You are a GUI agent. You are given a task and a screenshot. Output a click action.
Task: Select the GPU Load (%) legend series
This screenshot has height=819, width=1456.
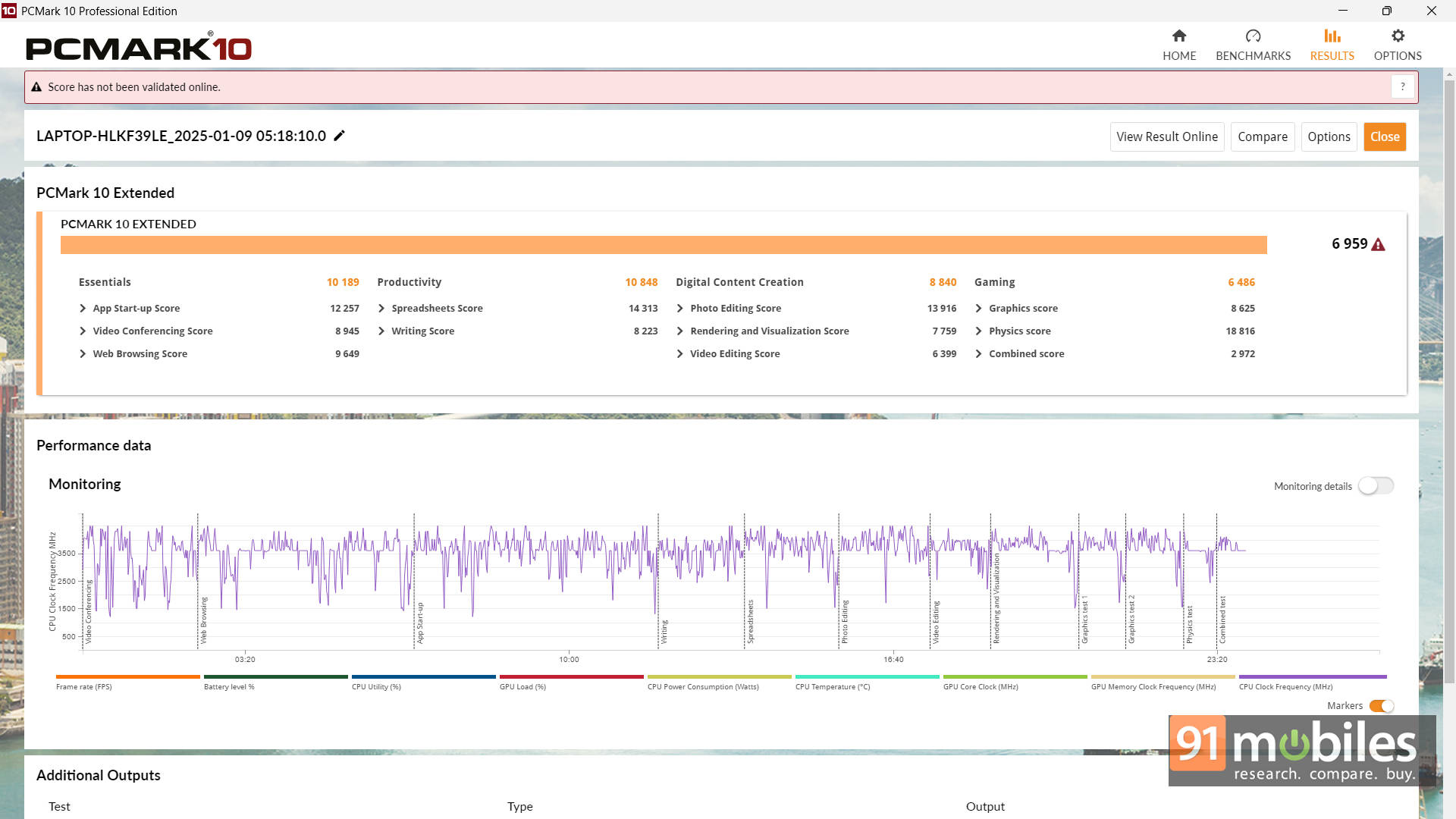pyautogui.click(x=522, y=686)
